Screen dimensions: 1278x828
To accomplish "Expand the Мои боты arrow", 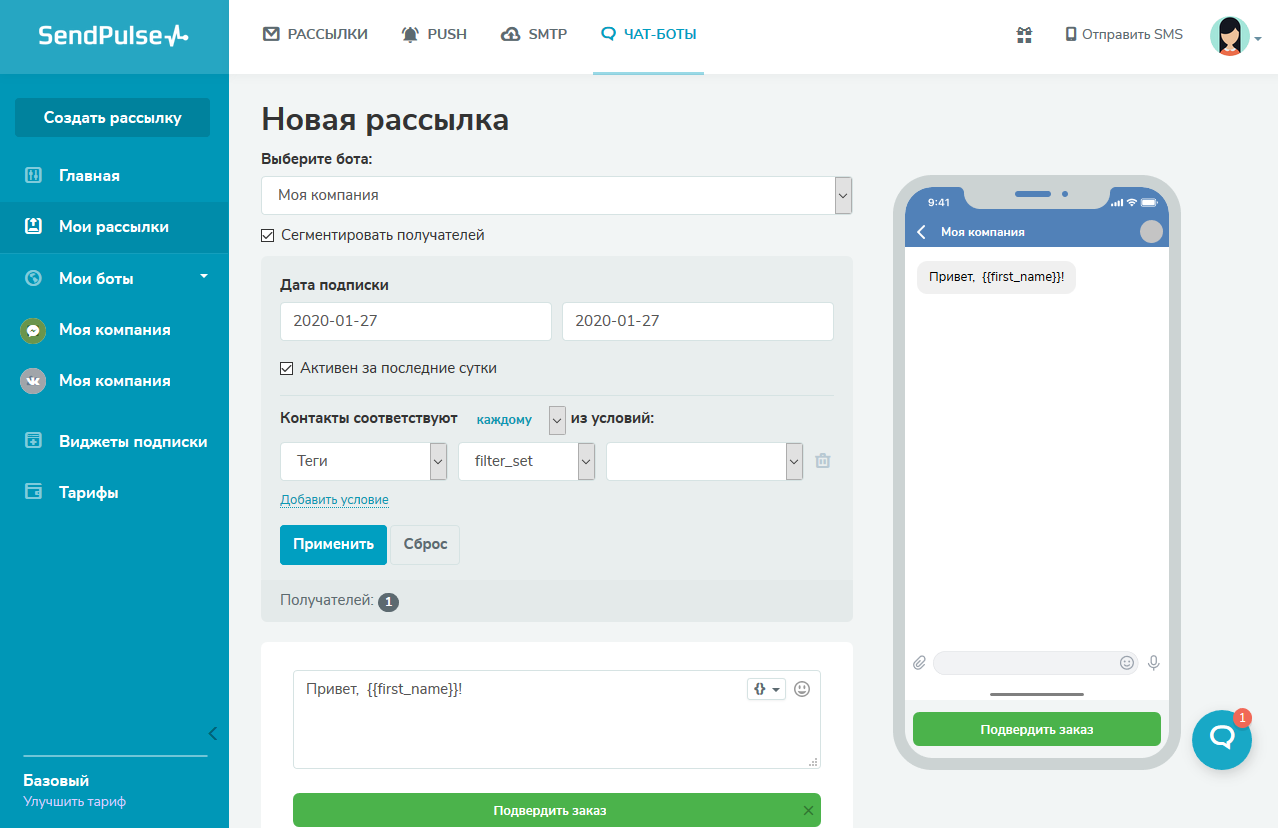I will coord(204,276).
